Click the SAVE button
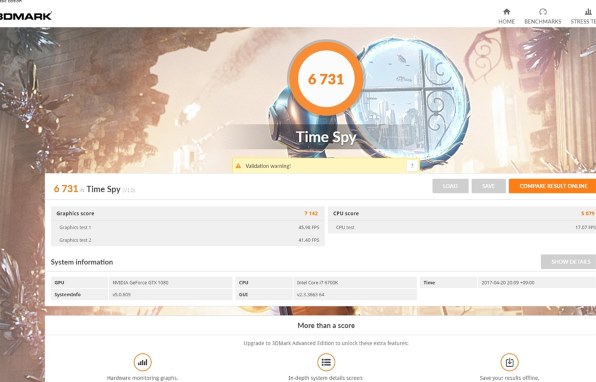 coord(488,186)
